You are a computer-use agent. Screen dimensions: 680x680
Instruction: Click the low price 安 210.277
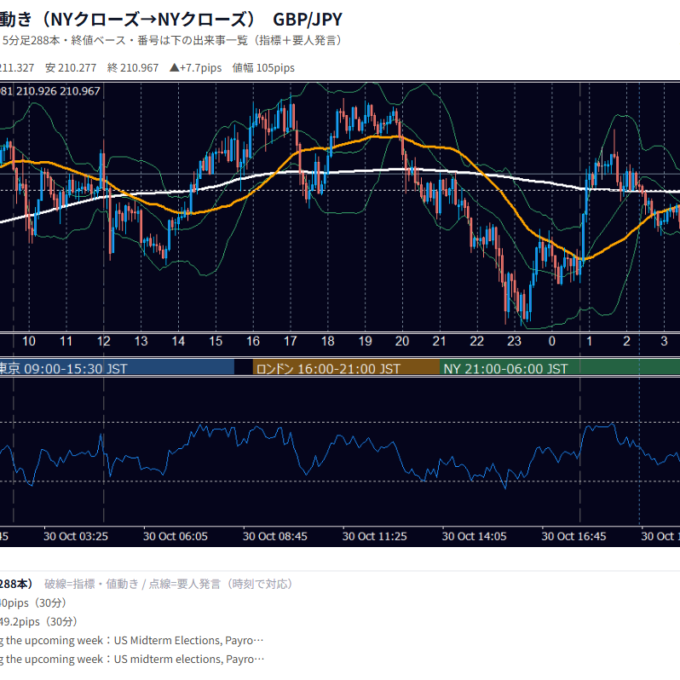[71, 68]
